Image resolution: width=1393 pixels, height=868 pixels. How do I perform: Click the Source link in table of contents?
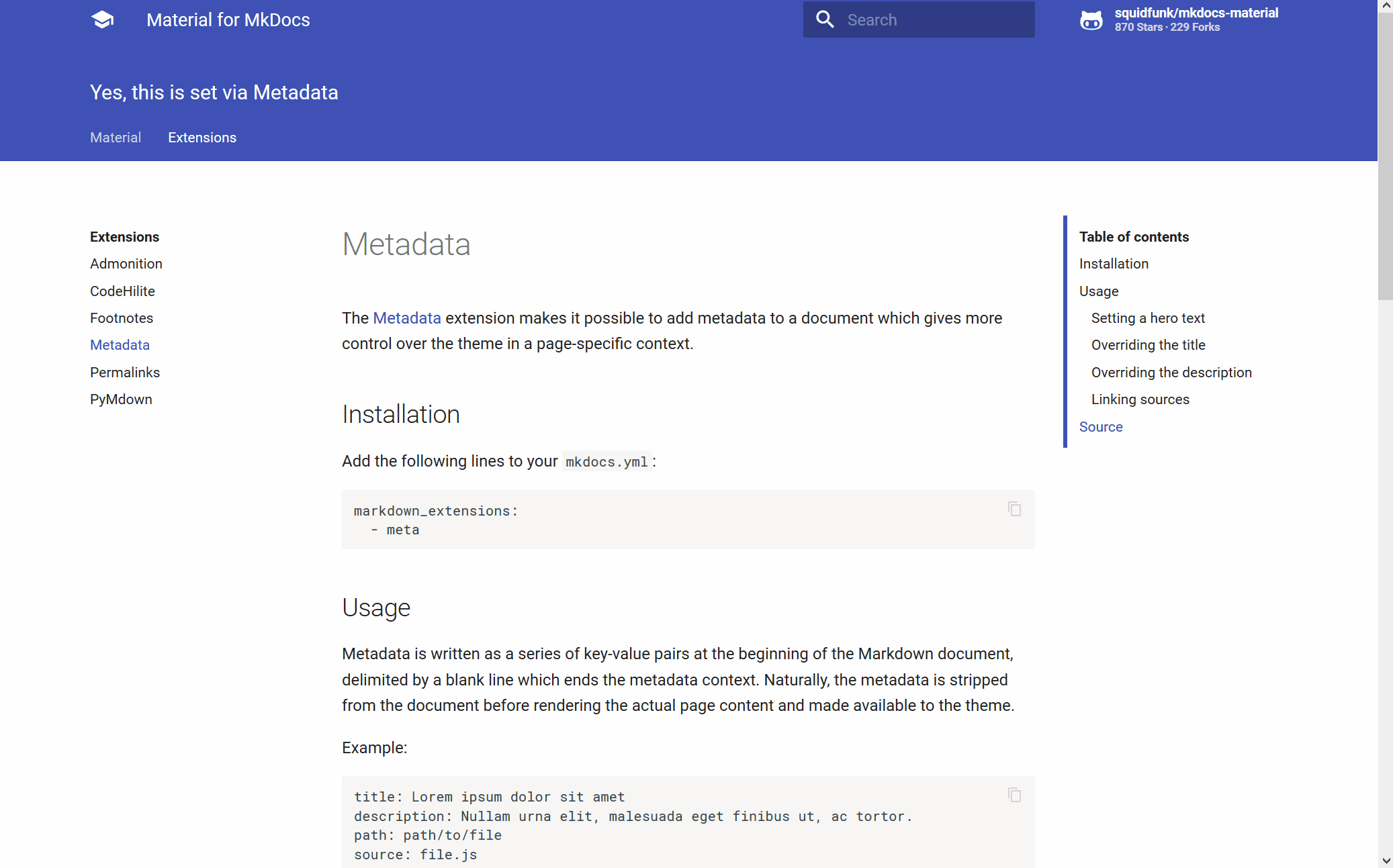1101,426
